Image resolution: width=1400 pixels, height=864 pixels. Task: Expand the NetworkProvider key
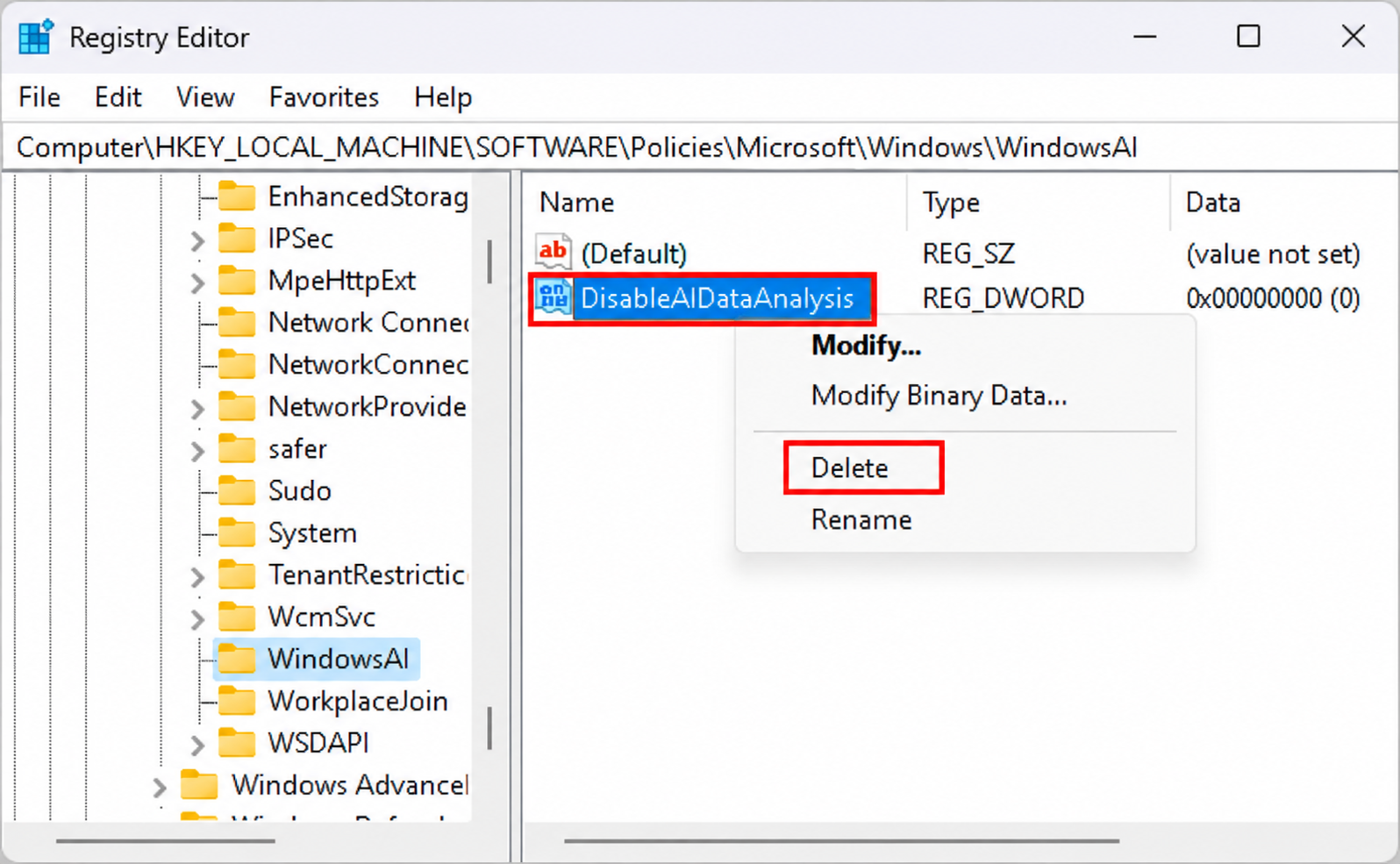point(197,409)
